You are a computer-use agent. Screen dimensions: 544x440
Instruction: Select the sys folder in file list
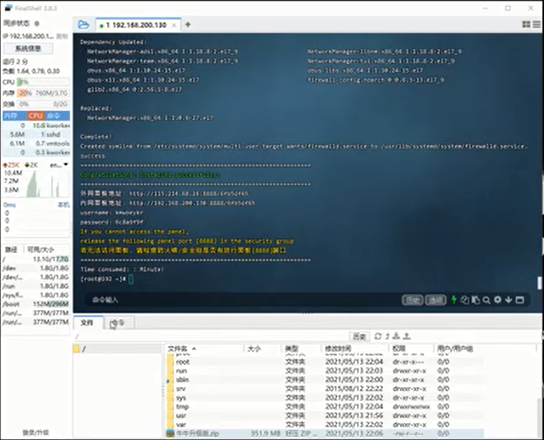tap(324, 398)
